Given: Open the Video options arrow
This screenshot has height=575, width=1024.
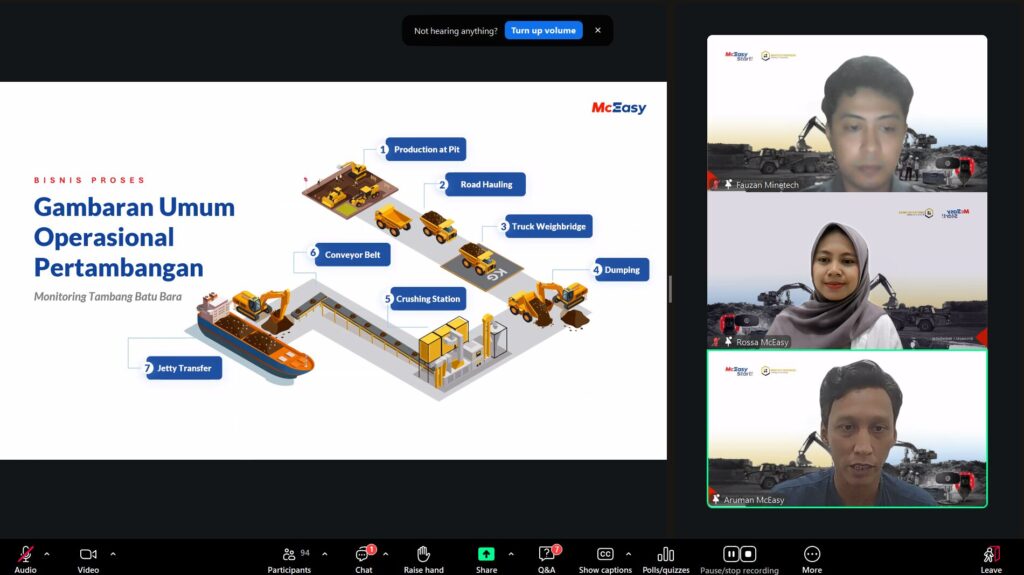Looking at the screenshot, I should click(x=113, y=554).
